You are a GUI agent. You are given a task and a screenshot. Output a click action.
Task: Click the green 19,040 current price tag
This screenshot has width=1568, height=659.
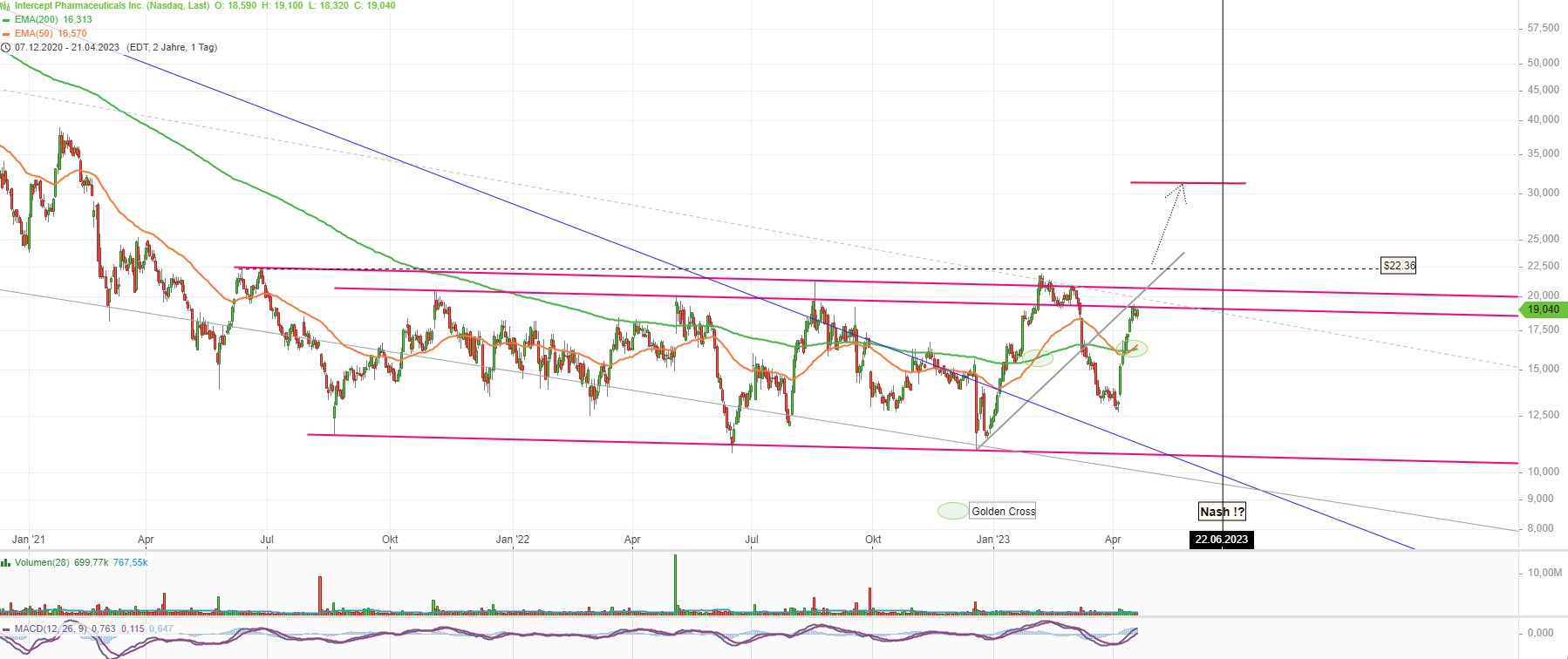pyautogui.click(x=1542, y=309)
